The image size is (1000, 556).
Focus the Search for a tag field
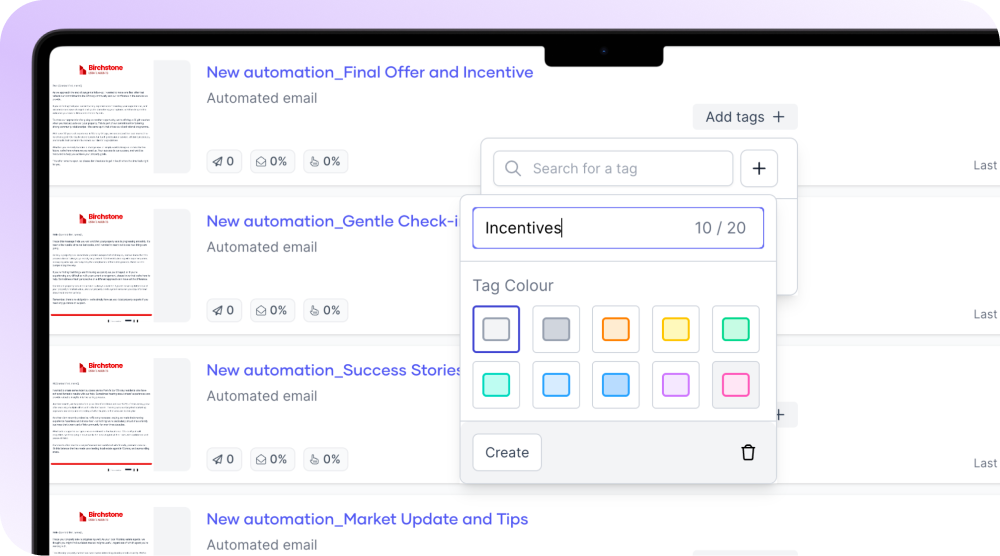(x=613, y=168)
